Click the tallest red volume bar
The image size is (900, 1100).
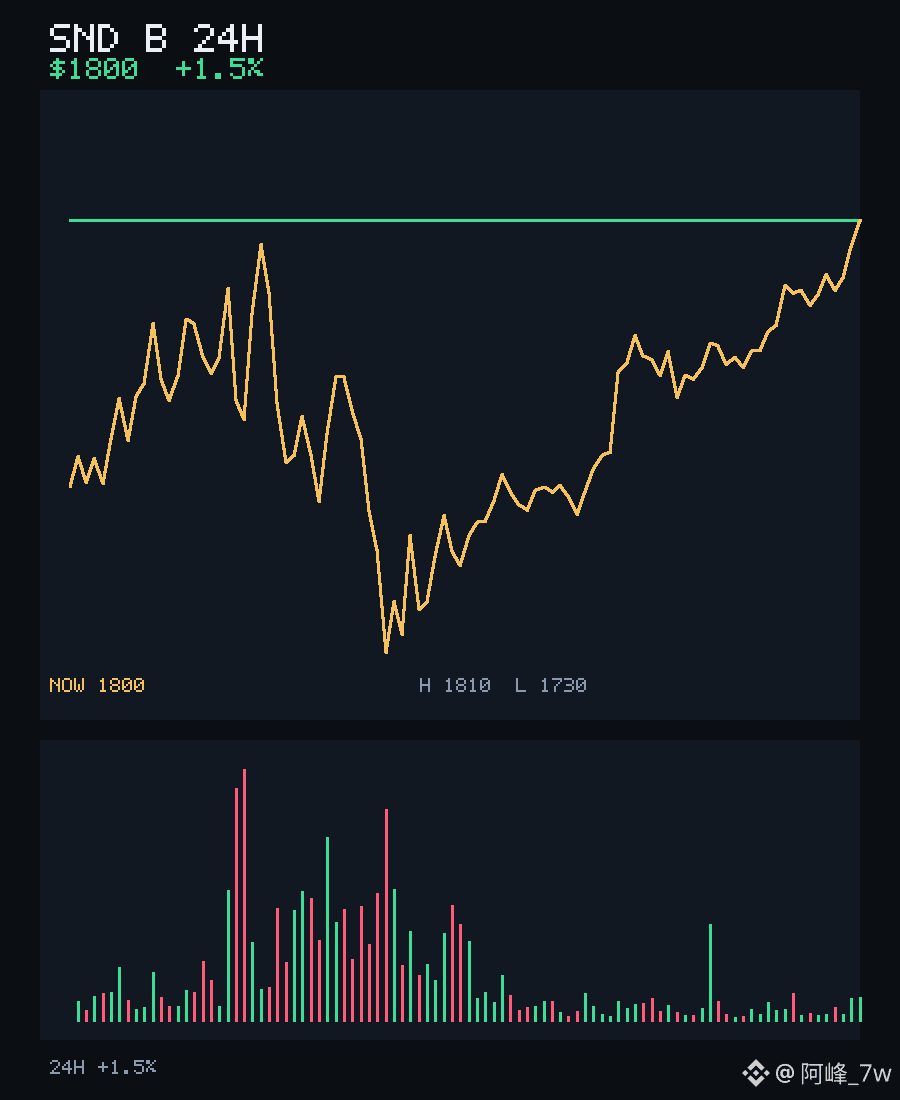tap(244, 895)
